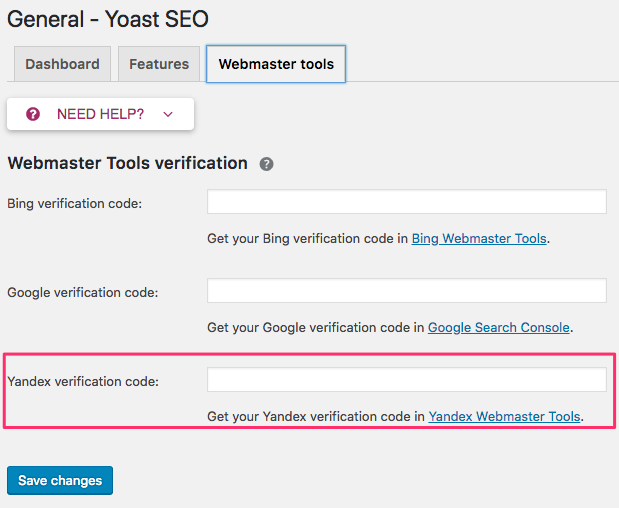Click the 'General - Yoast SEO' page title

pos(108,19)
